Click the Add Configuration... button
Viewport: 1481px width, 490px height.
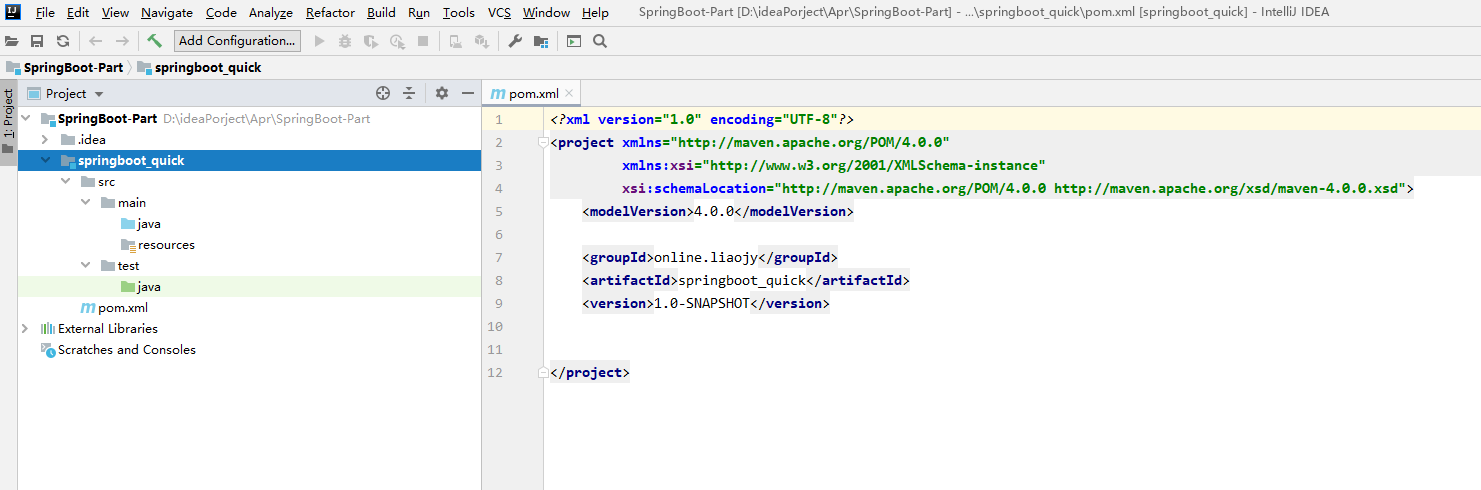[x=237, y=41]
